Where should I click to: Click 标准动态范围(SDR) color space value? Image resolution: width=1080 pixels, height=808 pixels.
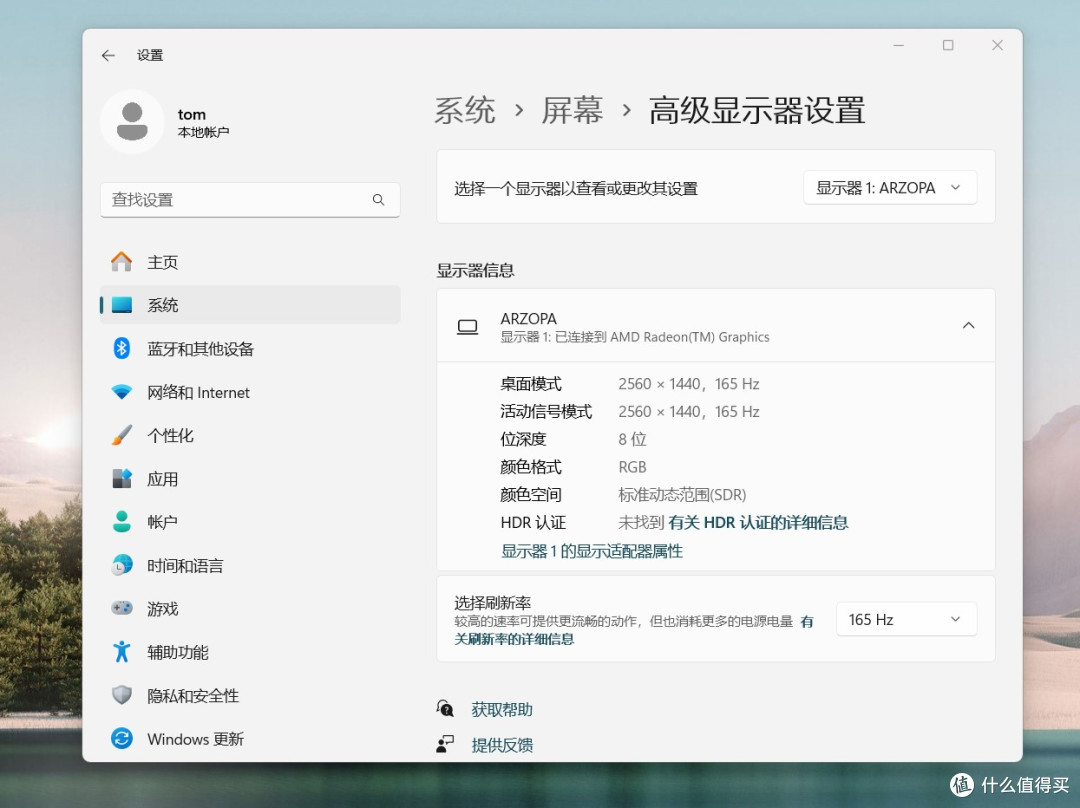682,495
